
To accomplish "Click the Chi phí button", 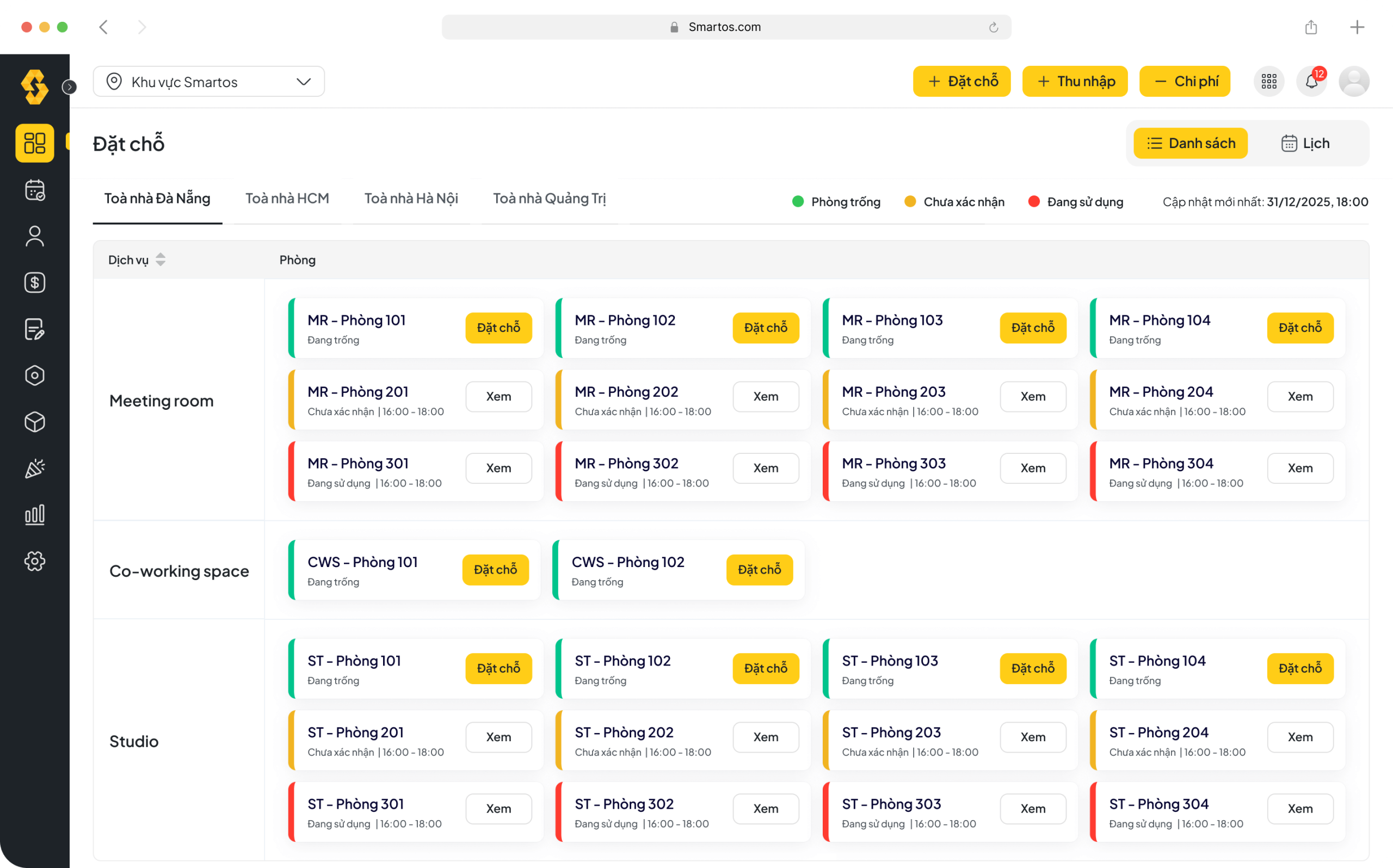I will [x=1185, y=82].
